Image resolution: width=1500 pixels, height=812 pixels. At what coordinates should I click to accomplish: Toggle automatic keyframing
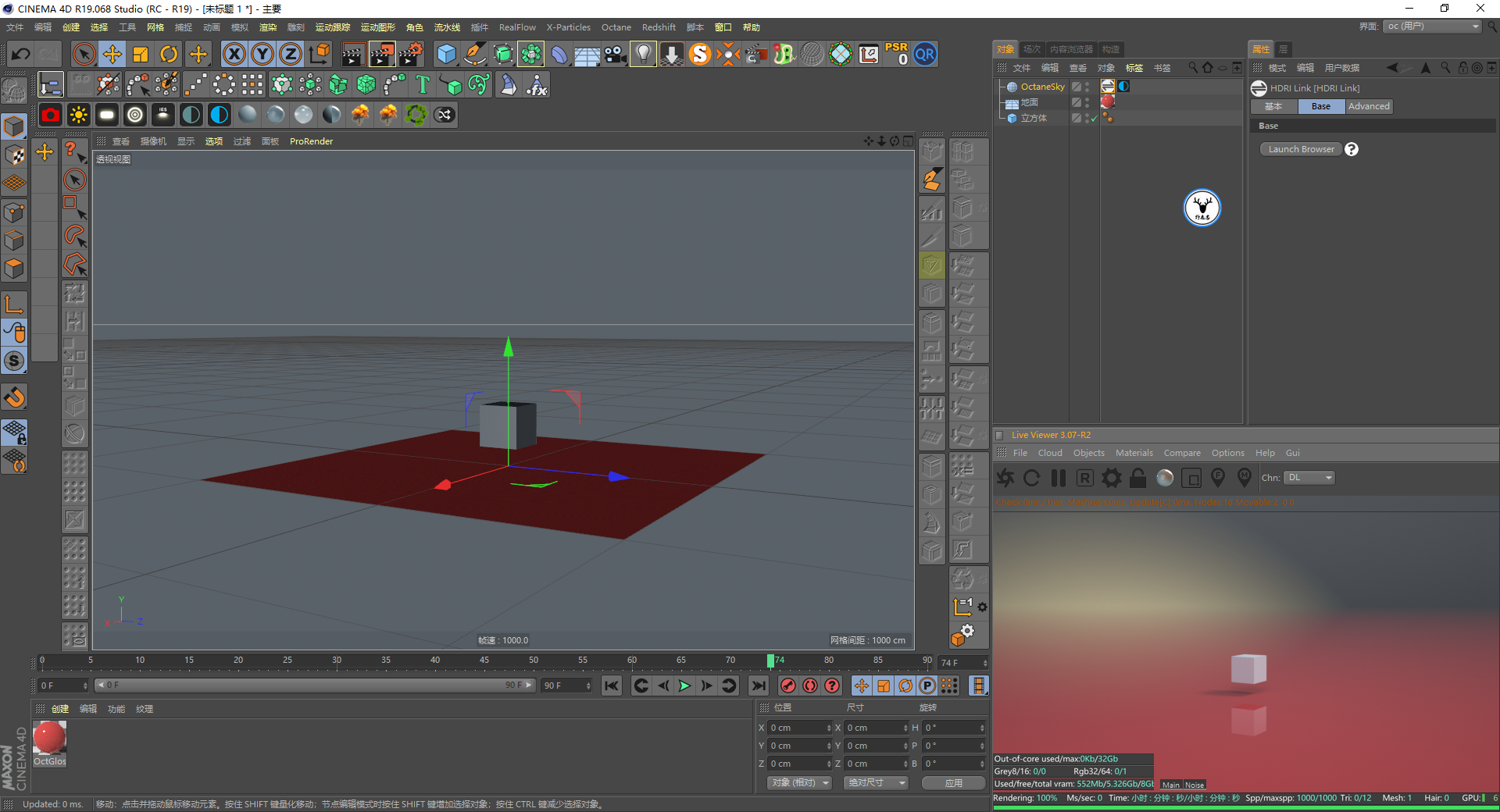point(810,686)
